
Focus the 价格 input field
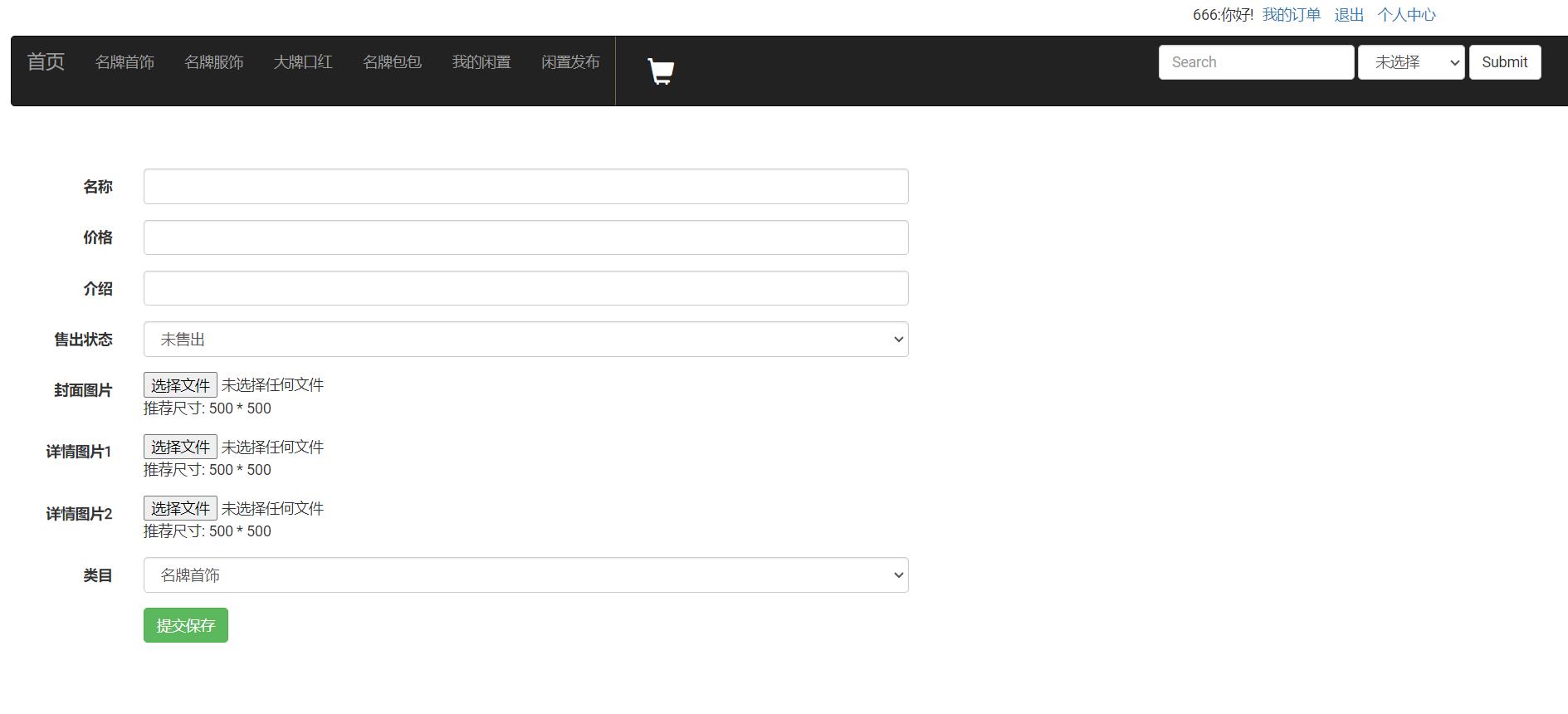pos(526,237)
